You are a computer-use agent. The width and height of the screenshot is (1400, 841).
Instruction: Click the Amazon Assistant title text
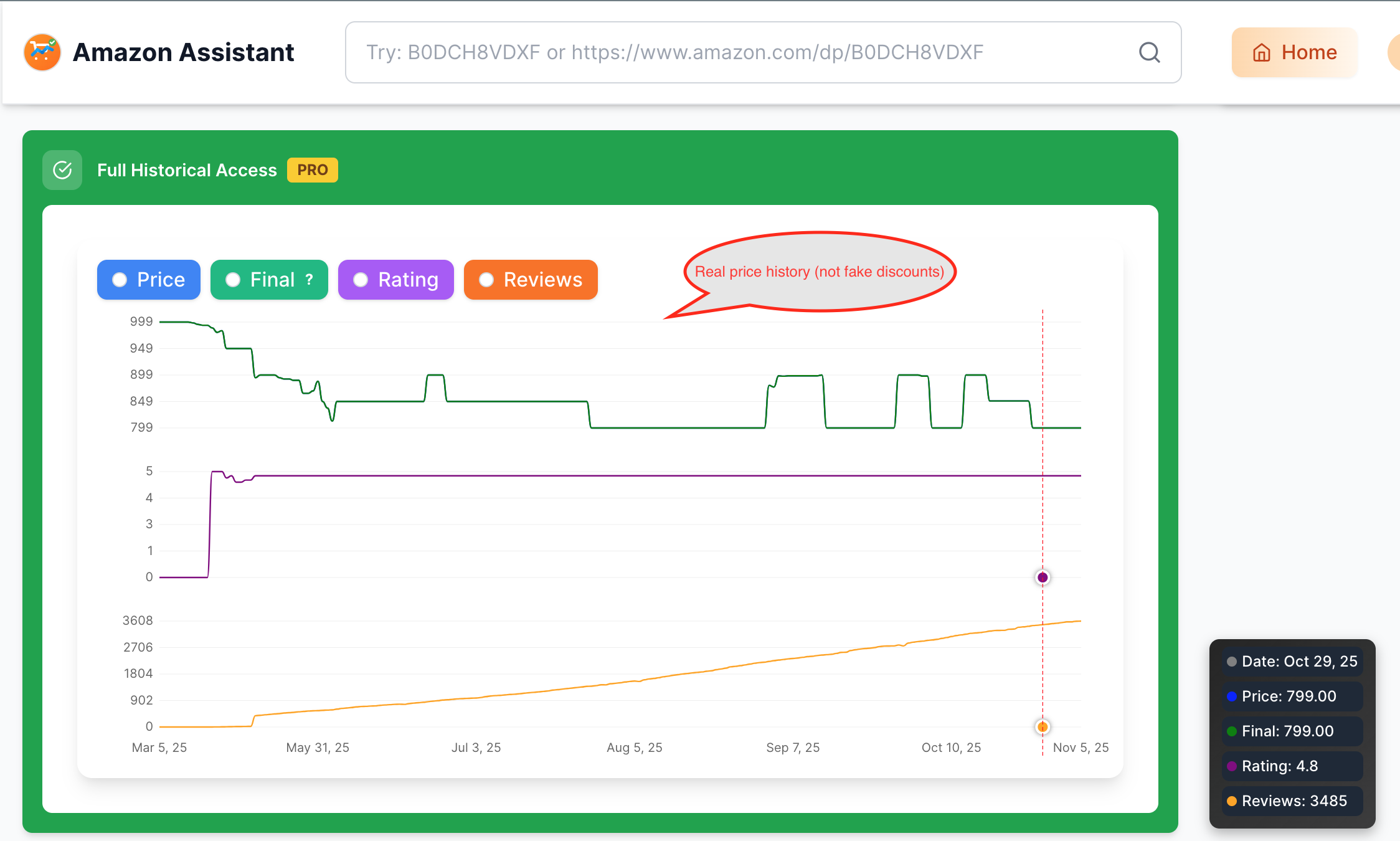tap(183, 52)
